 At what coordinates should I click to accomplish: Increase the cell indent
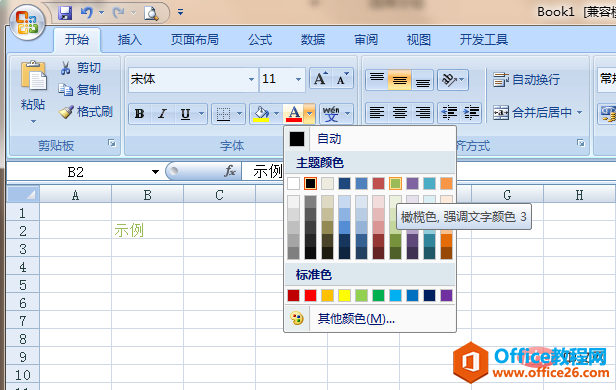pos(471,113)
